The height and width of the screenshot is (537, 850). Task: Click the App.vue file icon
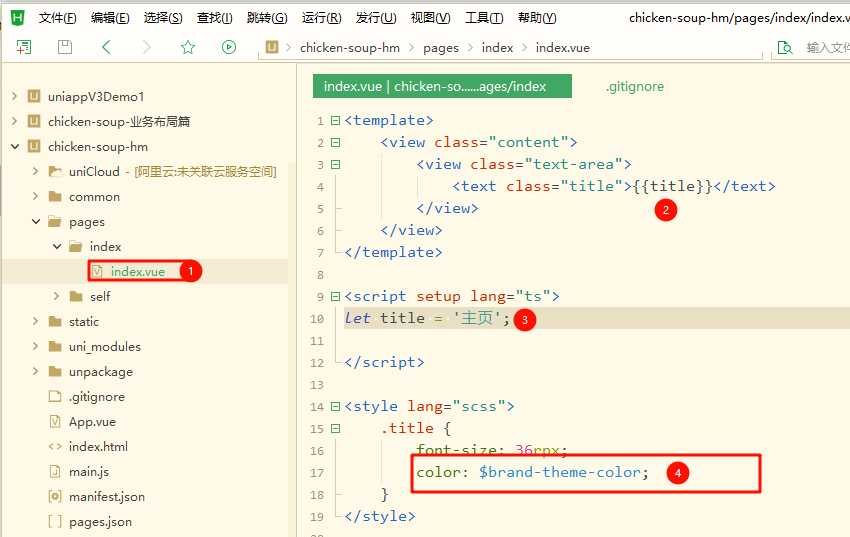55,421
